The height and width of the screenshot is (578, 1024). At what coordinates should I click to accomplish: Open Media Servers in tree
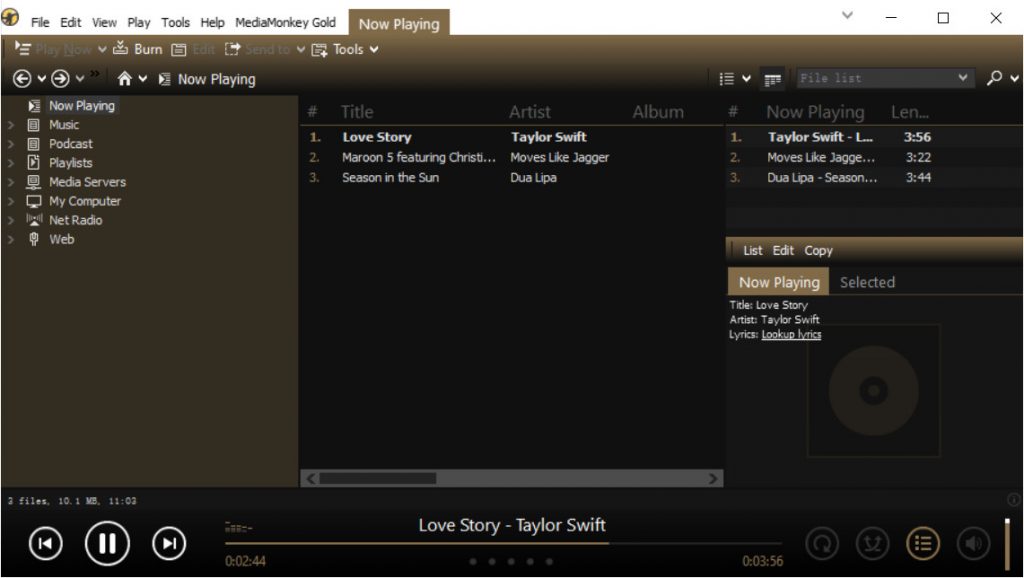tap(88, 182)
